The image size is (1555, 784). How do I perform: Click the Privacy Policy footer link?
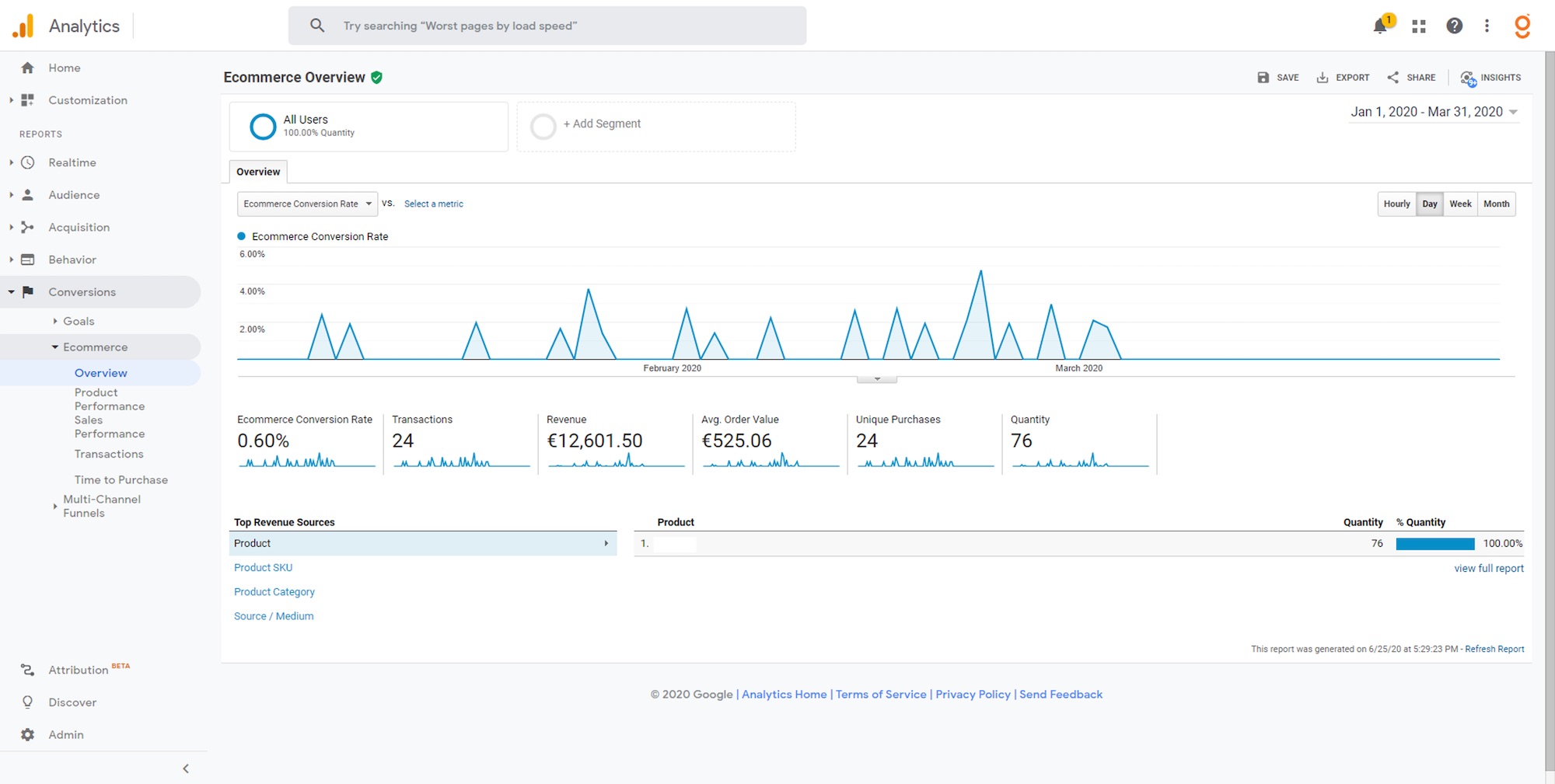click(x=973, y=695)
